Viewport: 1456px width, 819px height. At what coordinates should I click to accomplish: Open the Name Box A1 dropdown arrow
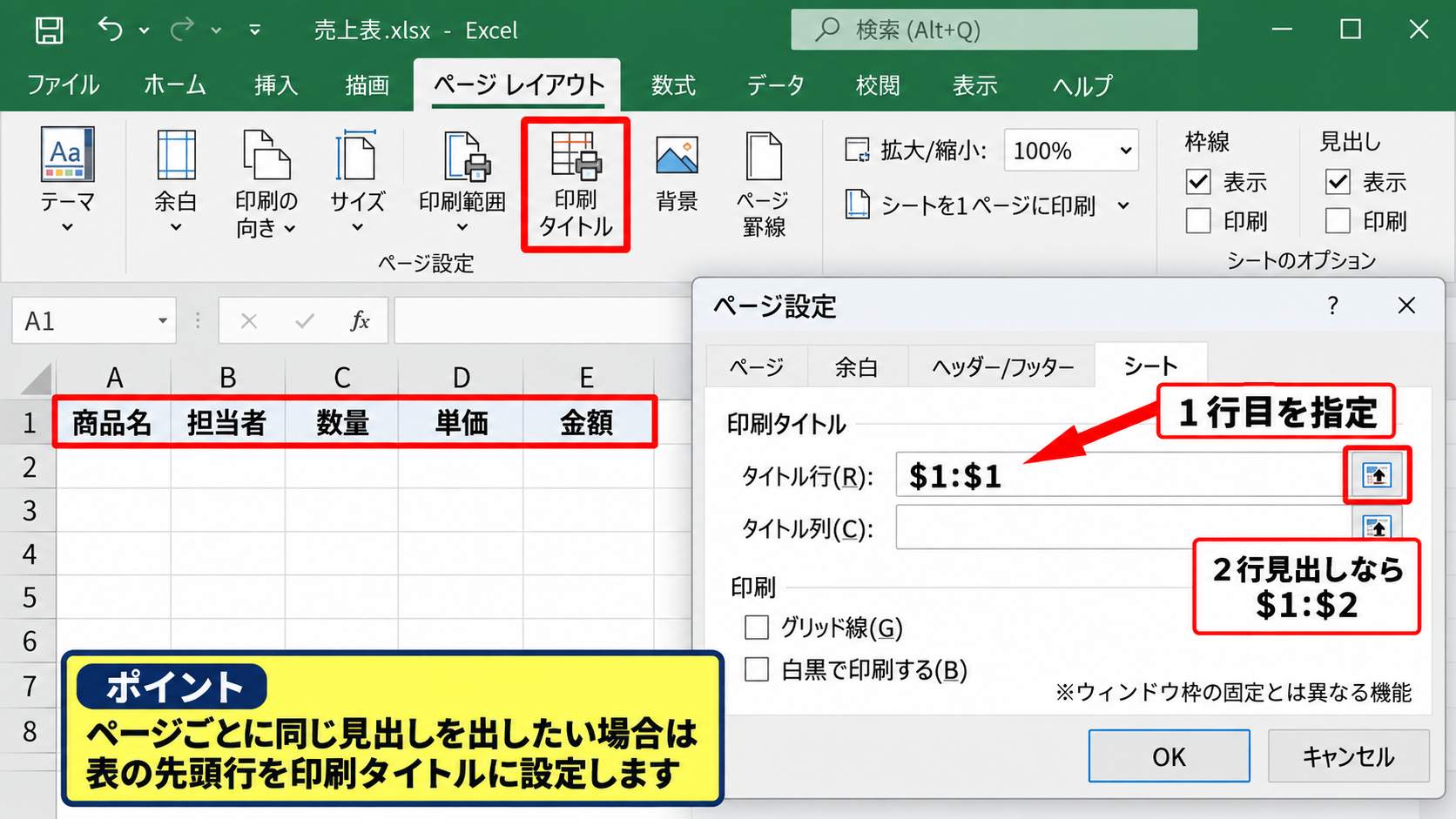click(x=162, y=321)
